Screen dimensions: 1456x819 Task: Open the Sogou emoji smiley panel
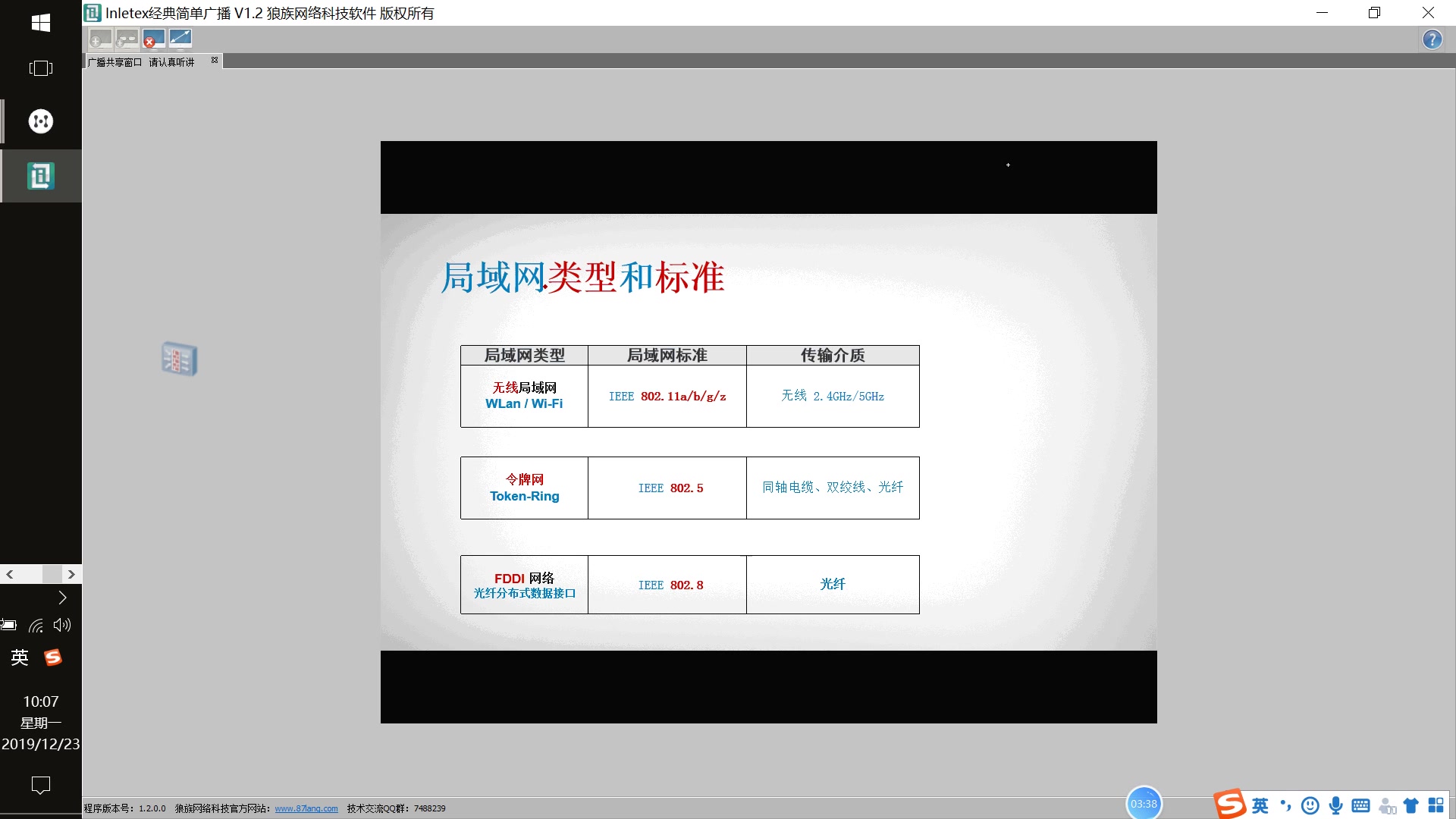pyautogui.click(x=1310, y=805)
